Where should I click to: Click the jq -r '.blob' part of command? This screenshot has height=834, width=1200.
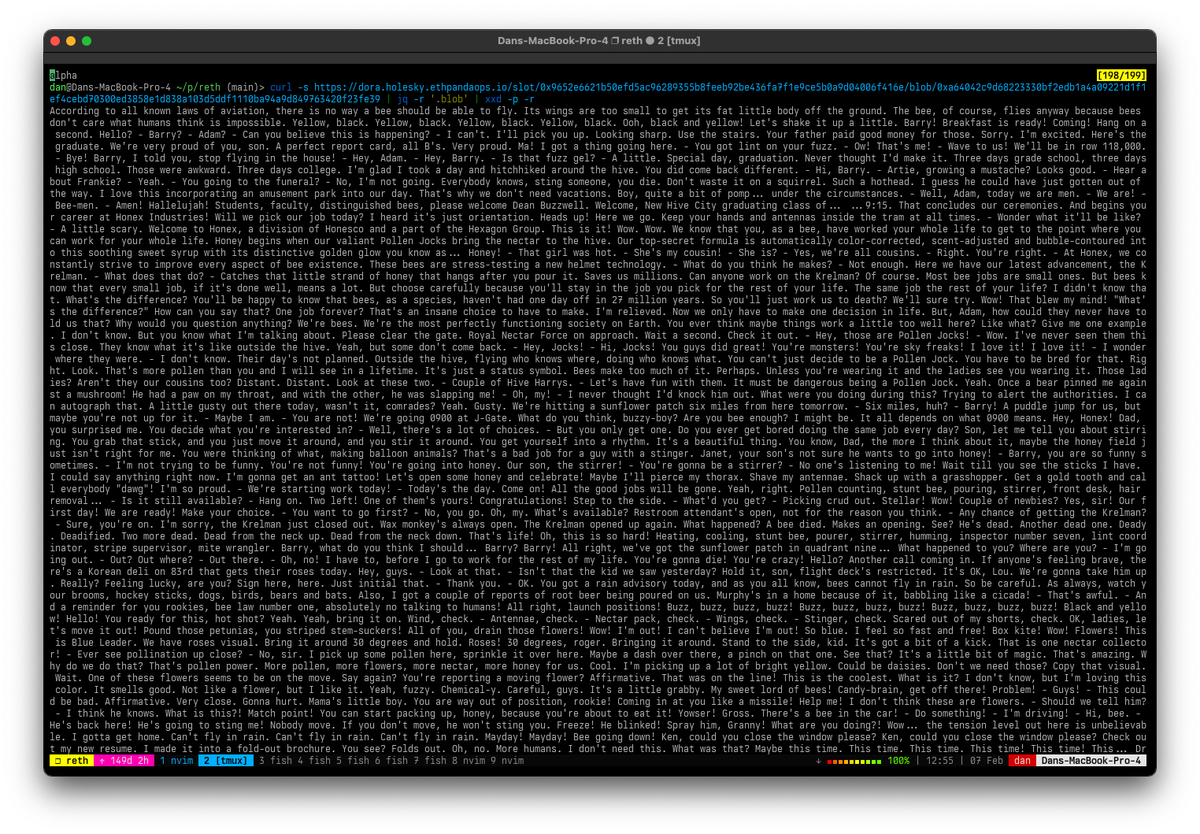(434, 99)
